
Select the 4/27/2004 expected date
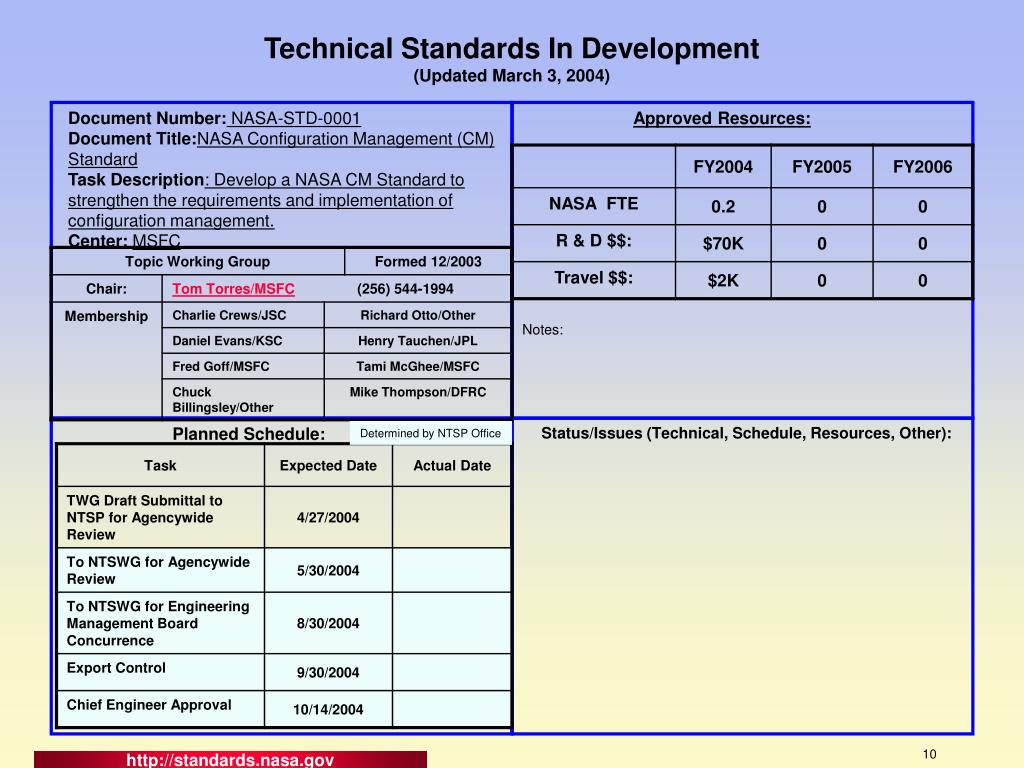click(x=328, y=518)
